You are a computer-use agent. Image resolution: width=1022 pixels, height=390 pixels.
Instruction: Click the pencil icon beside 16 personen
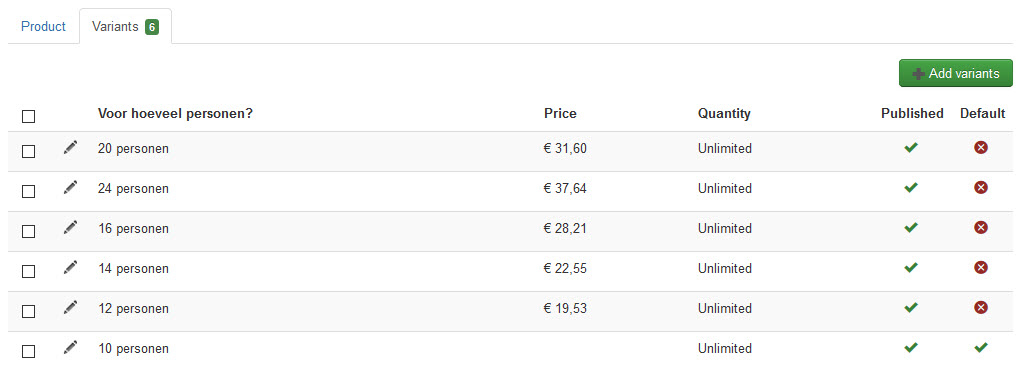click(70, 227)
